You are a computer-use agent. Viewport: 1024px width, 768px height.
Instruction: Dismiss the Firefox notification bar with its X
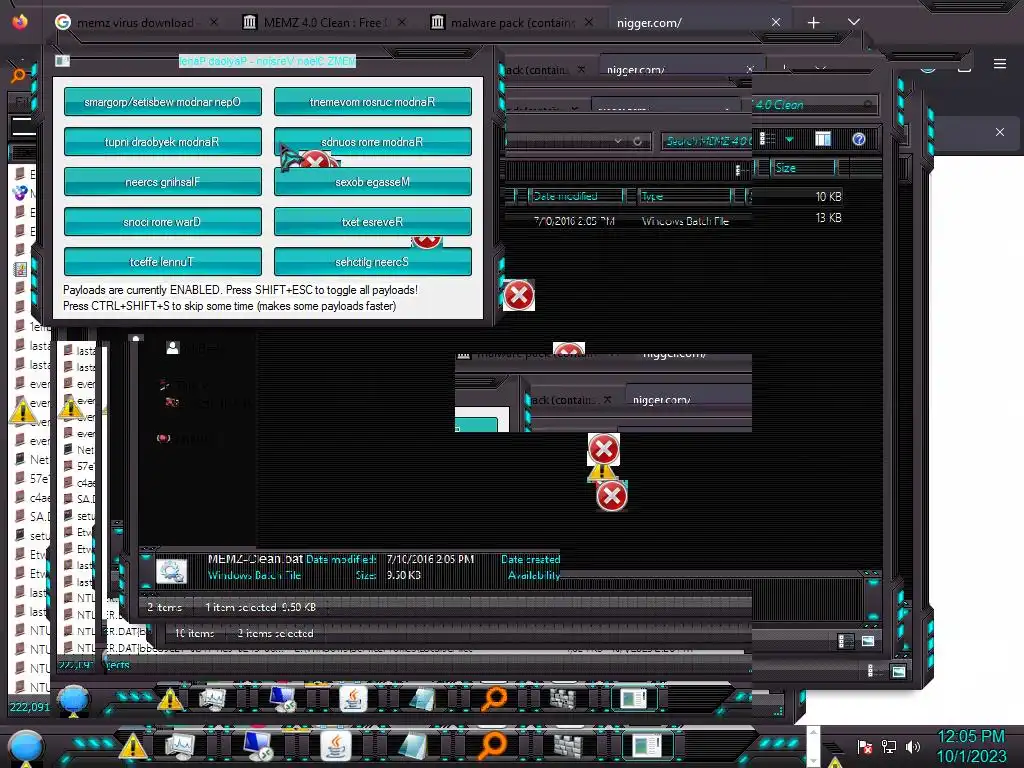(x=999, y=132)
